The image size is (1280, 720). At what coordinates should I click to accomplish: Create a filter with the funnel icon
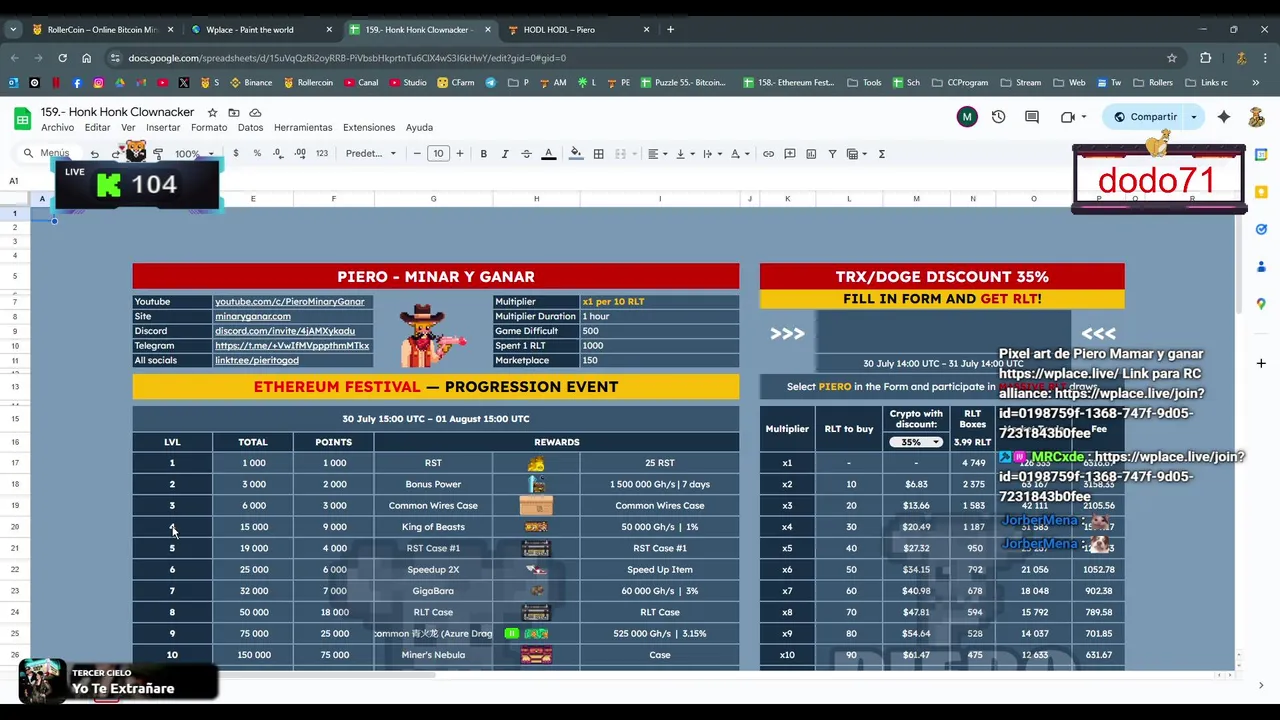832,154
